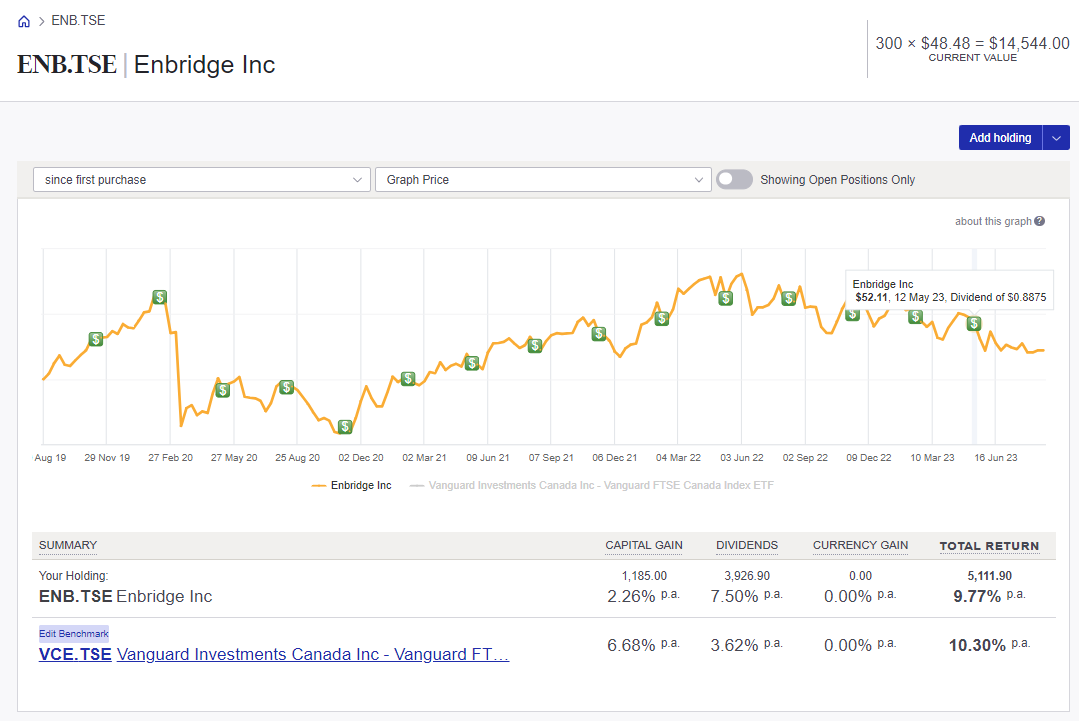
Task: Open the VCE.TSE benchmark link
Action: 74,654
